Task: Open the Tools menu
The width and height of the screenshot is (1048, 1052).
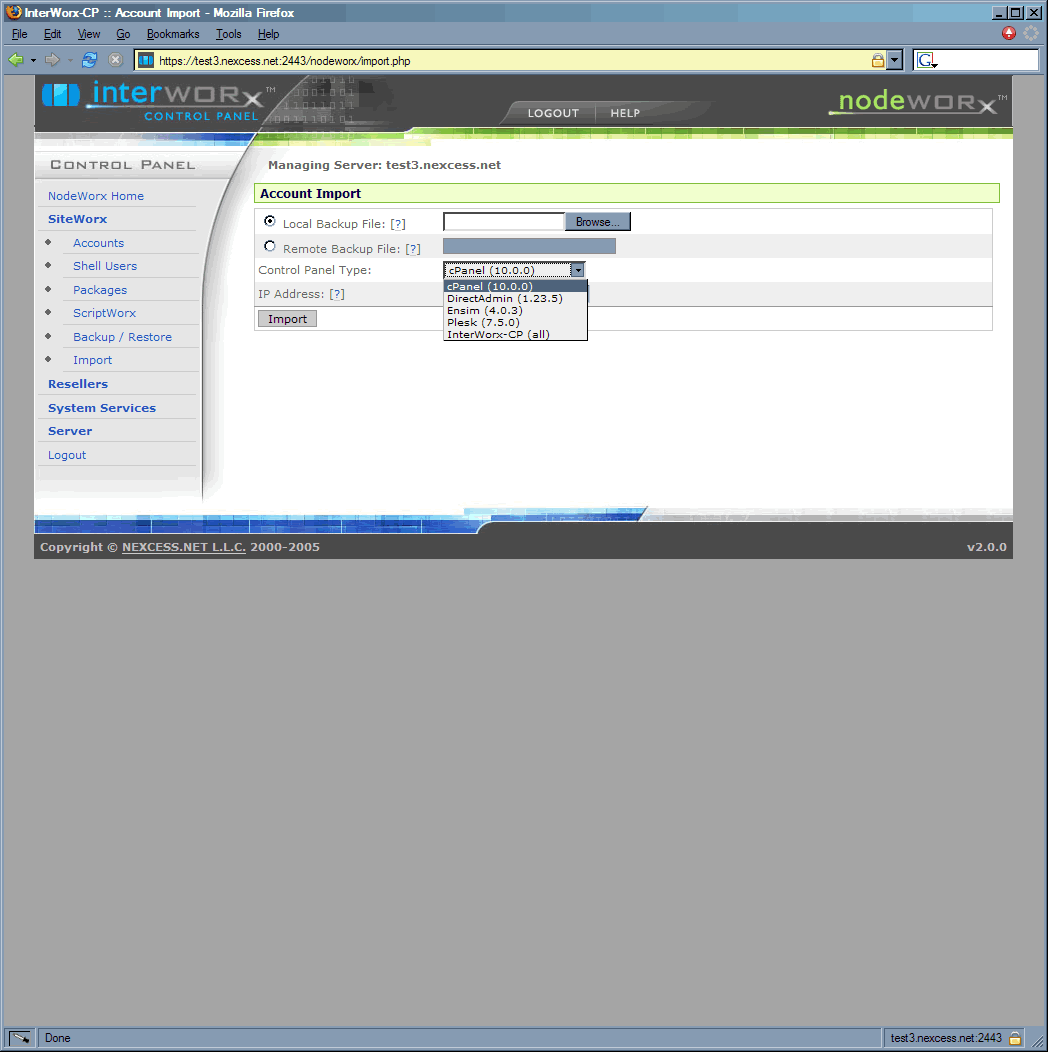Action: click(x=228, y=34)
